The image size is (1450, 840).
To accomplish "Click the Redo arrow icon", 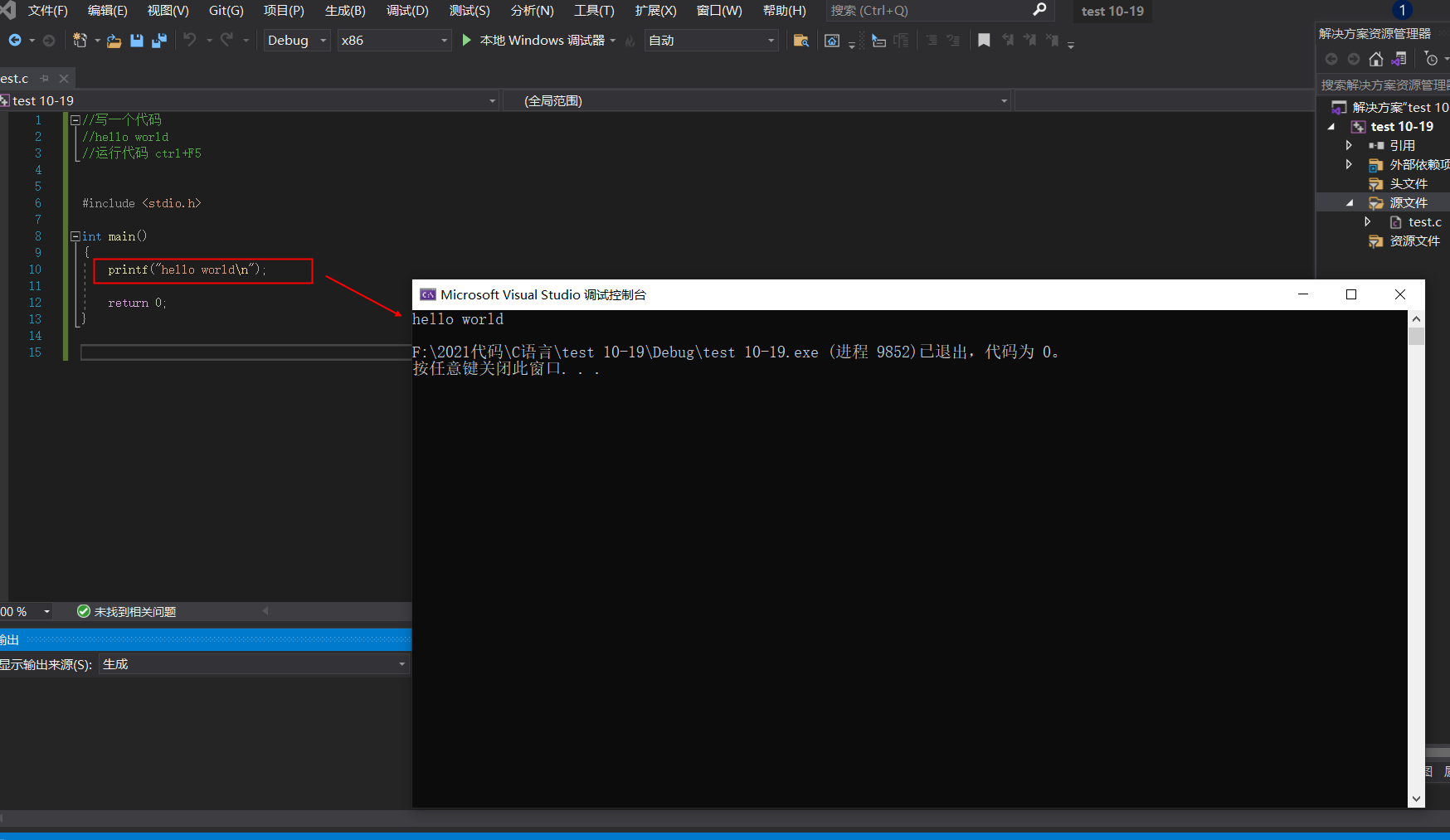I will pyautogui.click(x=226, y=40).
